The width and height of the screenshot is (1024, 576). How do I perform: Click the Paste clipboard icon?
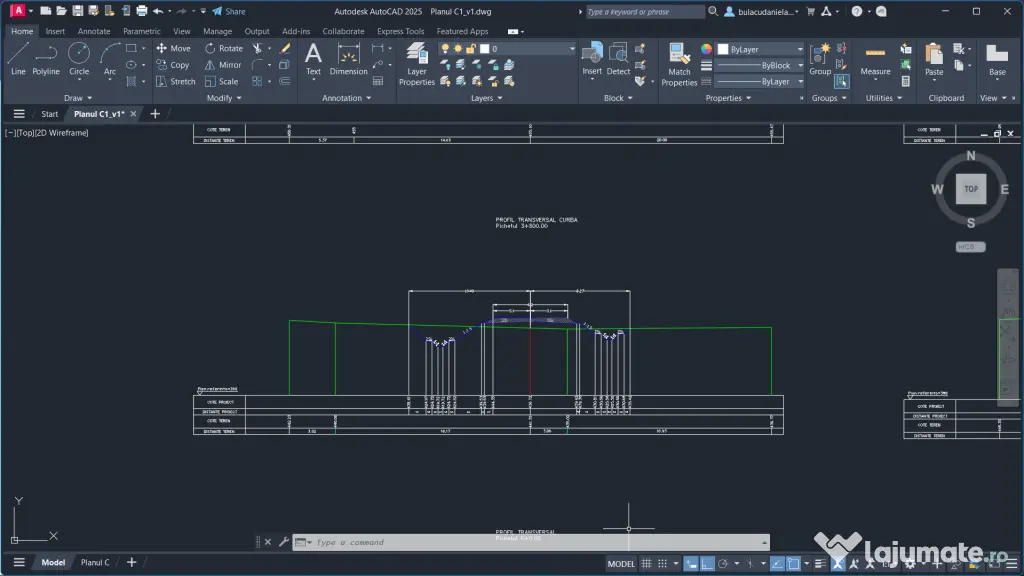934,59
